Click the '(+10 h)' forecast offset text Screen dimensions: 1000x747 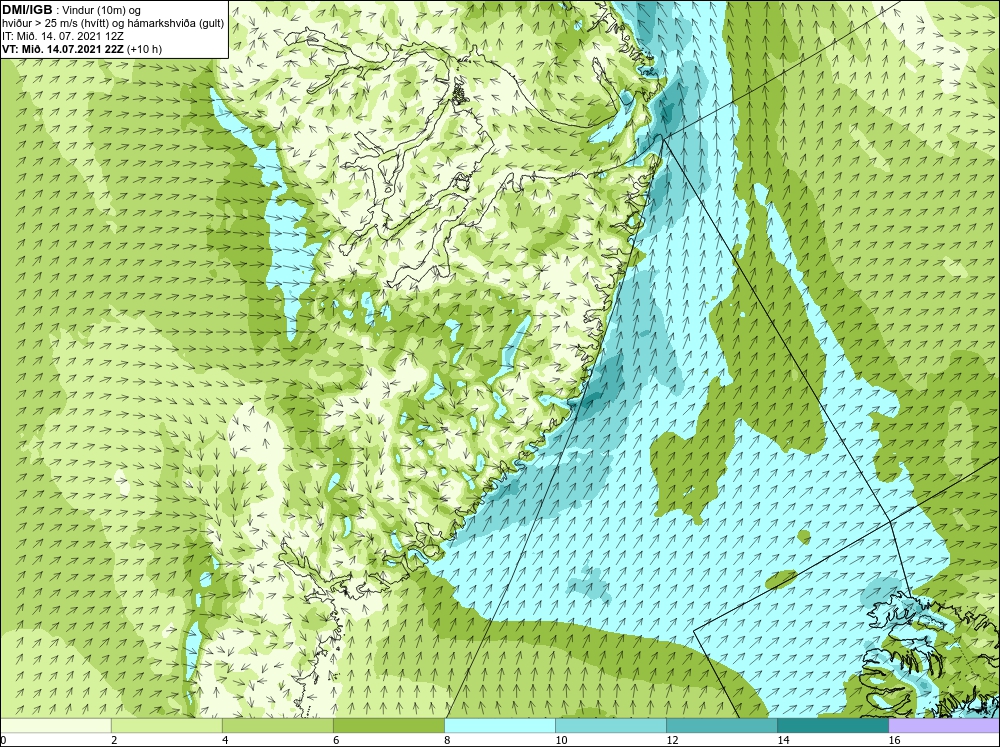point(145,49)
